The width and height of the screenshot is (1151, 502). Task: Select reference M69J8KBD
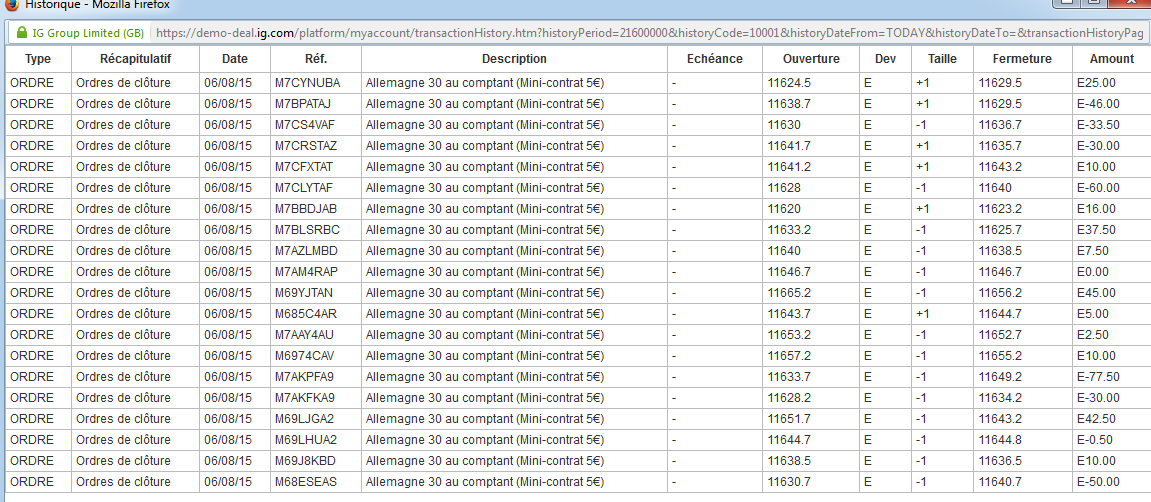point(304,462)
